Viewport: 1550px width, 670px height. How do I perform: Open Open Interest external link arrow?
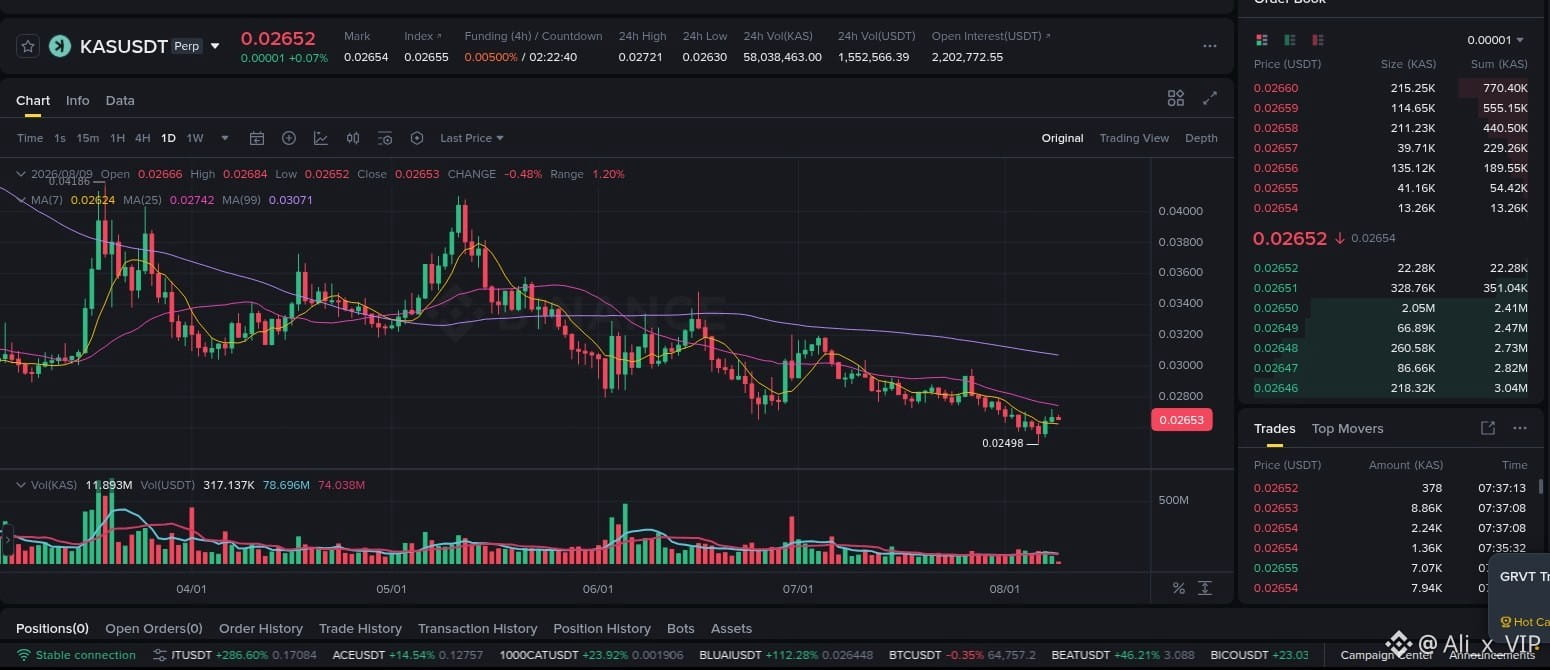coord(1047,36)
